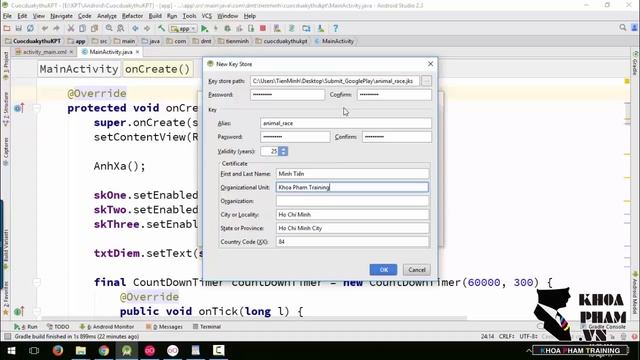Select the MainActivity.java tab
This screenshot has width=640, height=360.
click(110, 52)
